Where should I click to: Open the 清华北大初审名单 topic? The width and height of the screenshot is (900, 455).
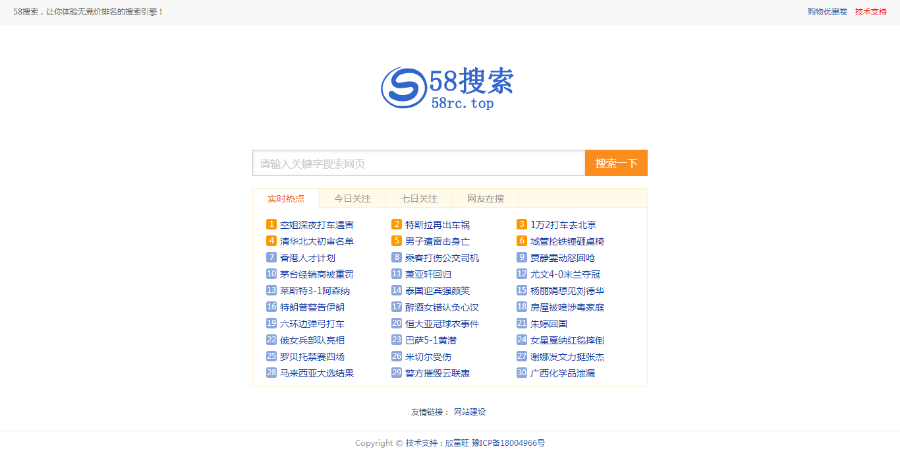click(317, 241)
